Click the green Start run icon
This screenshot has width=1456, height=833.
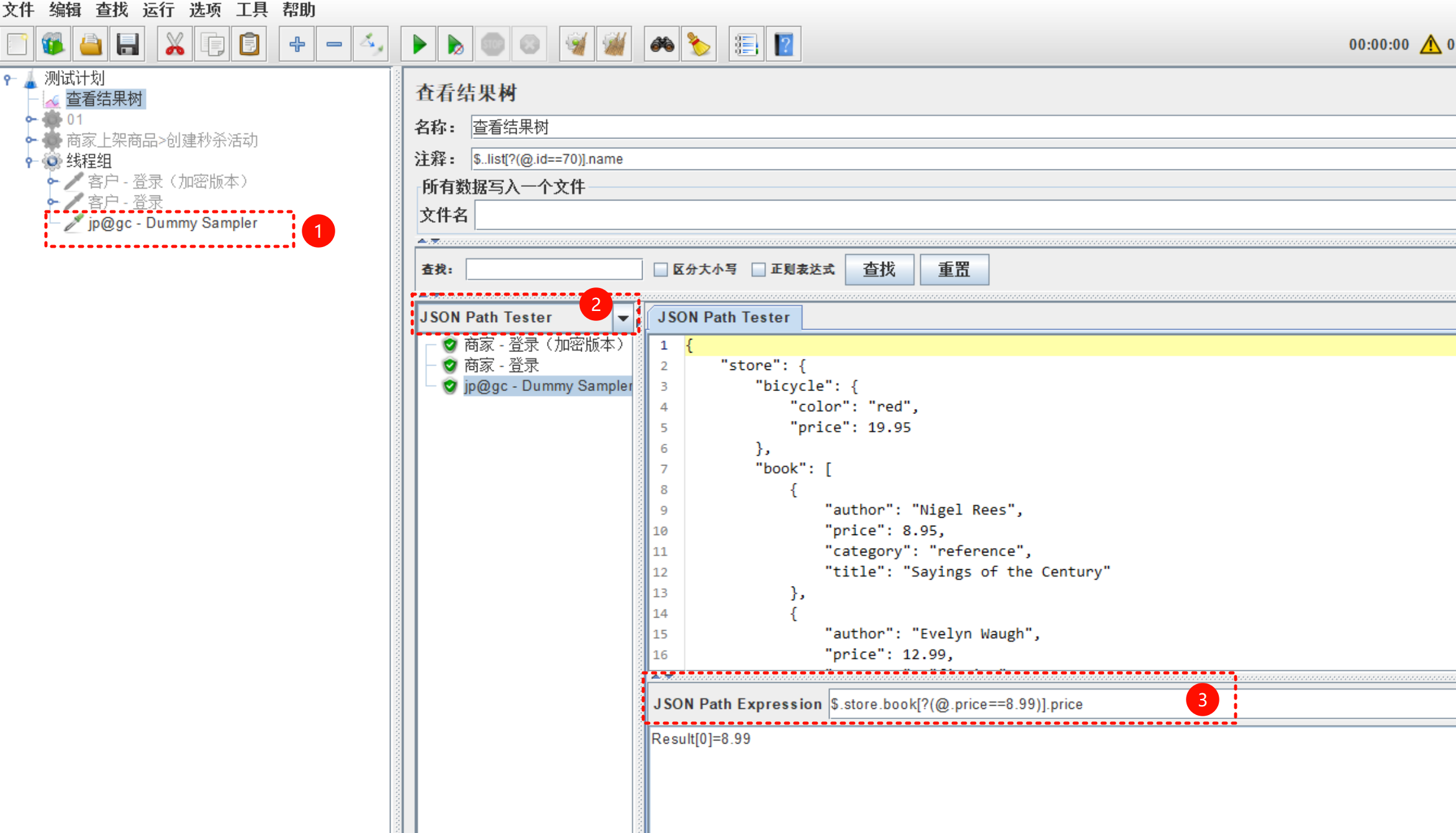pyautogui.click(x=419, y=45)
